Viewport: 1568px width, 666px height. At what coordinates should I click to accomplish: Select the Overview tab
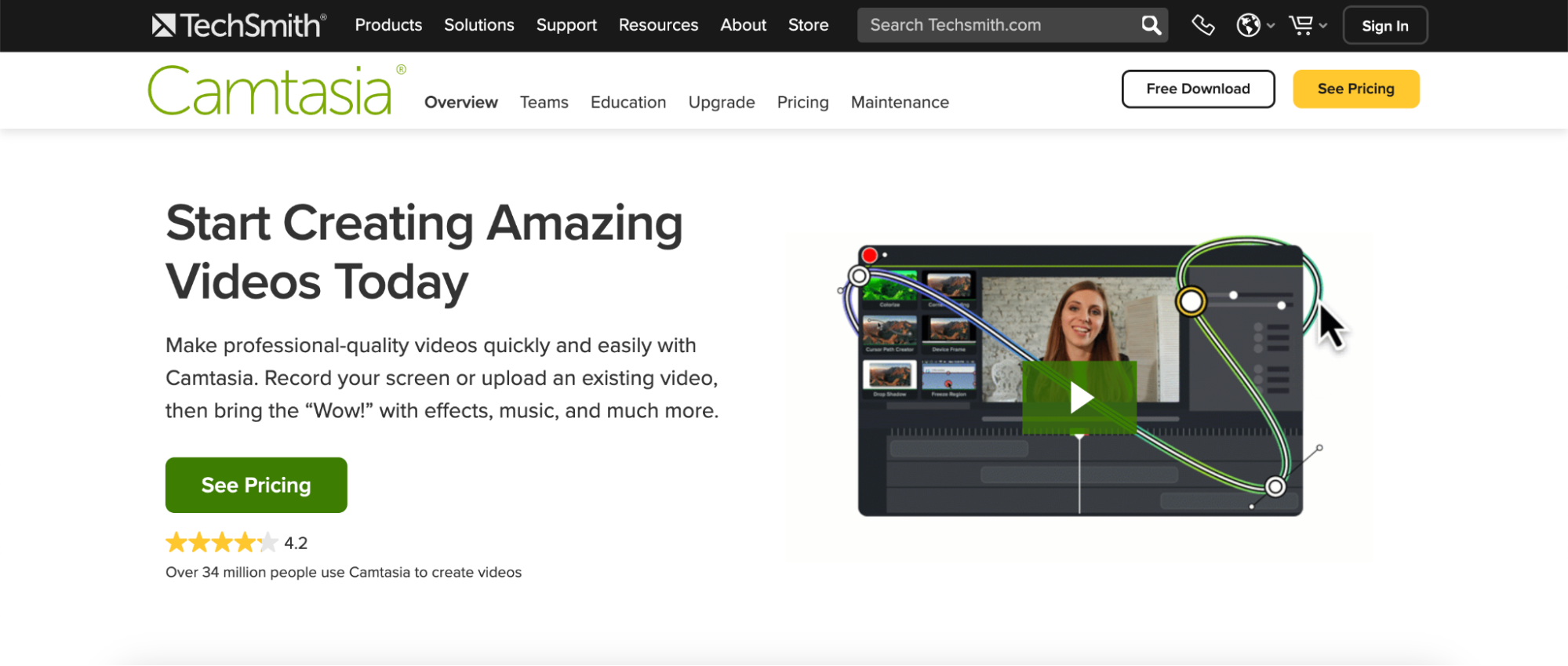pyautogui.click(x=461, y=102)
